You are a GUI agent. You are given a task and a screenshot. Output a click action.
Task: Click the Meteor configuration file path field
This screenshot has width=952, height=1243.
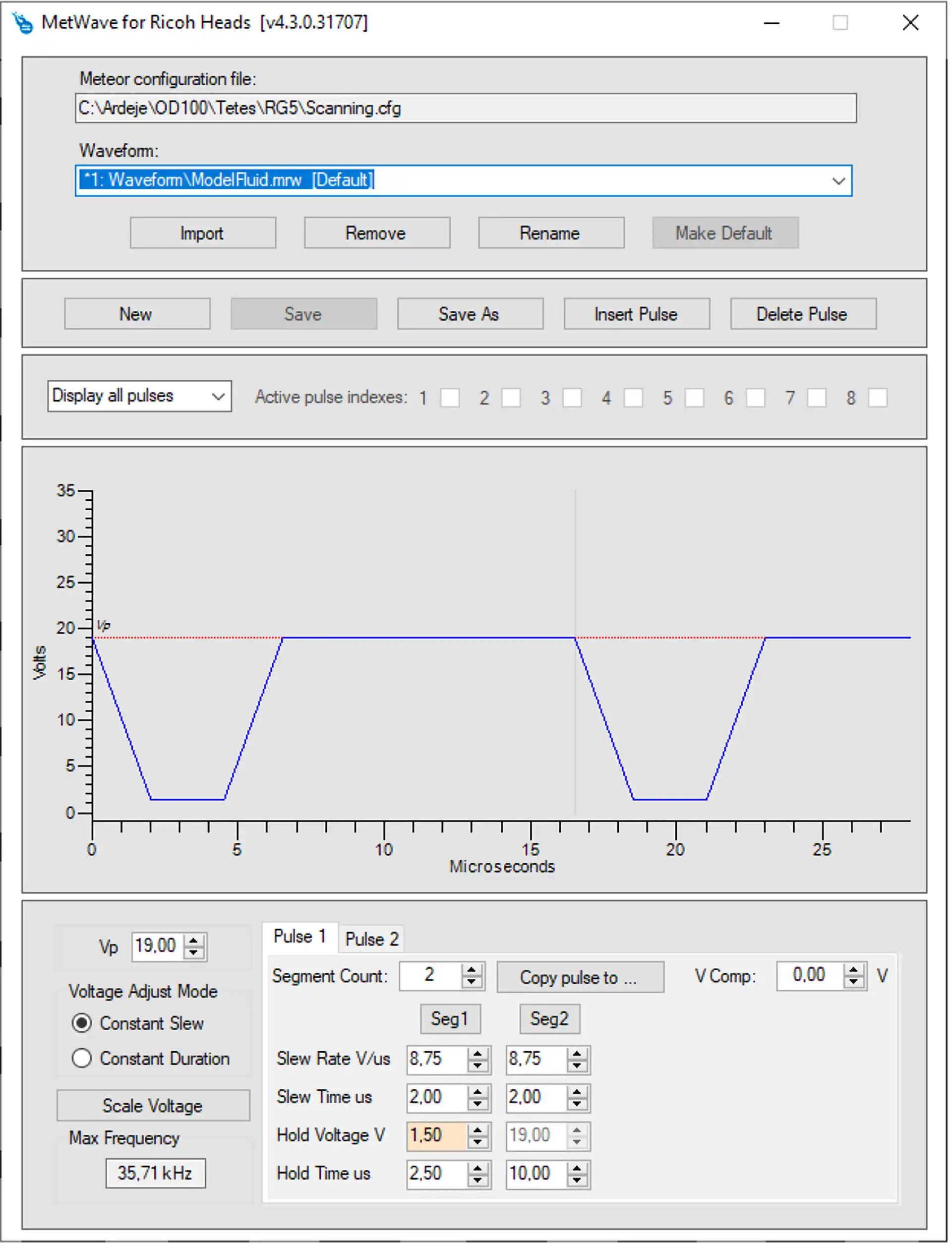(465, 108)
